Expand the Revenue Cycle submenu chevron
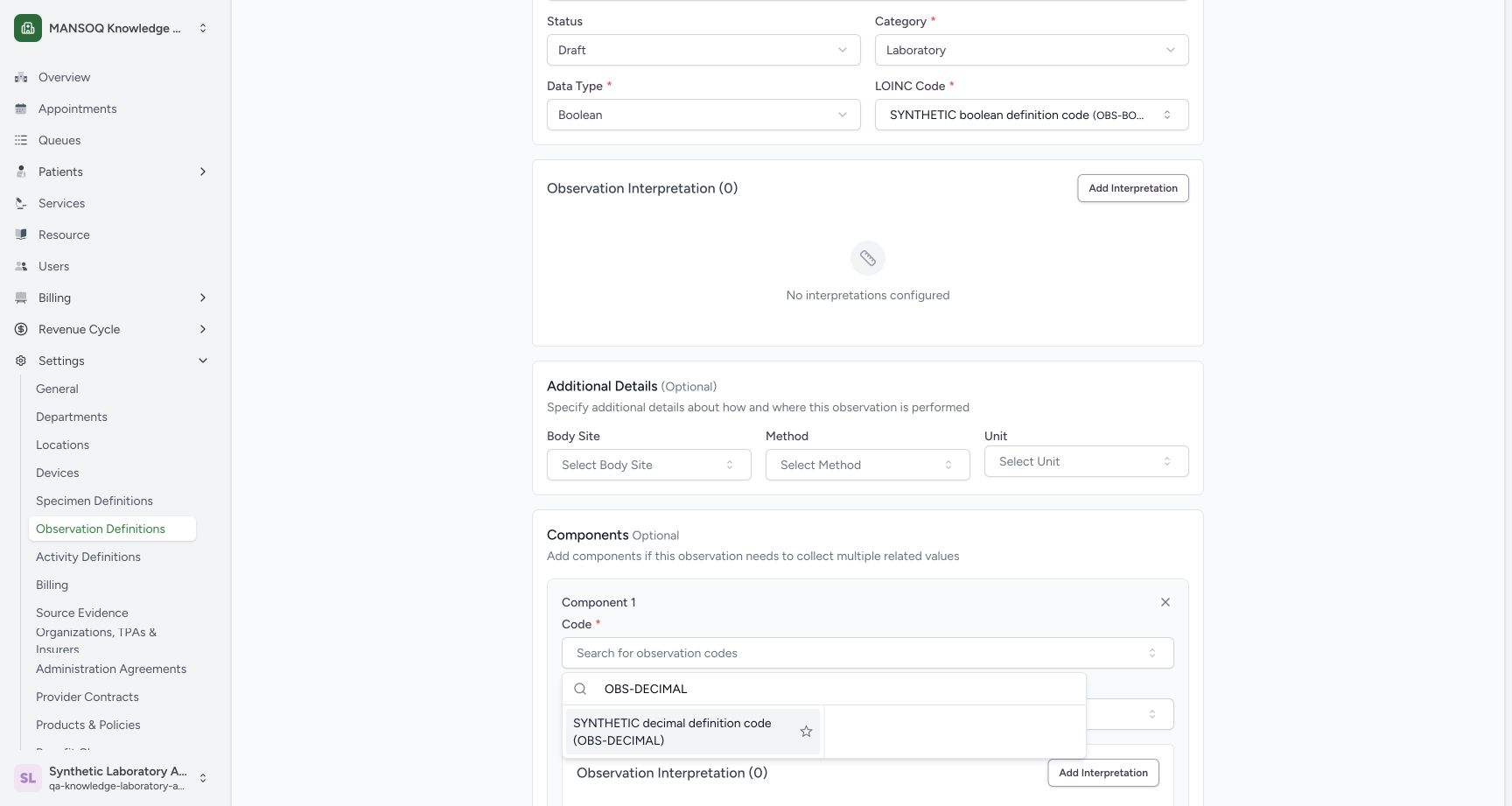Screen dimensions: 1512x806 pos(203,329)
